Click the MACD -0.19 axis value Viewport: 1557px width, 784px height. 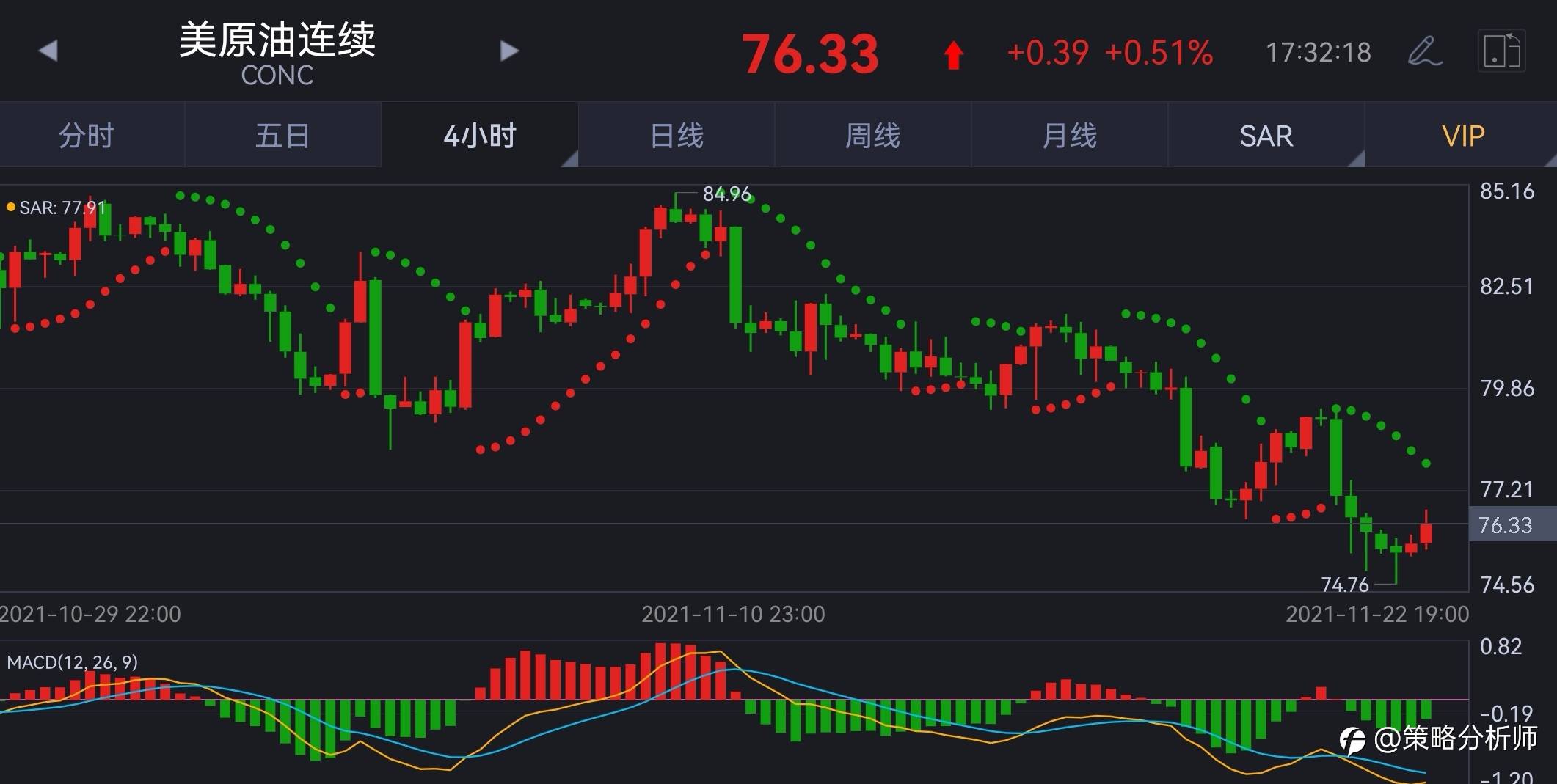coord(1506,713)
